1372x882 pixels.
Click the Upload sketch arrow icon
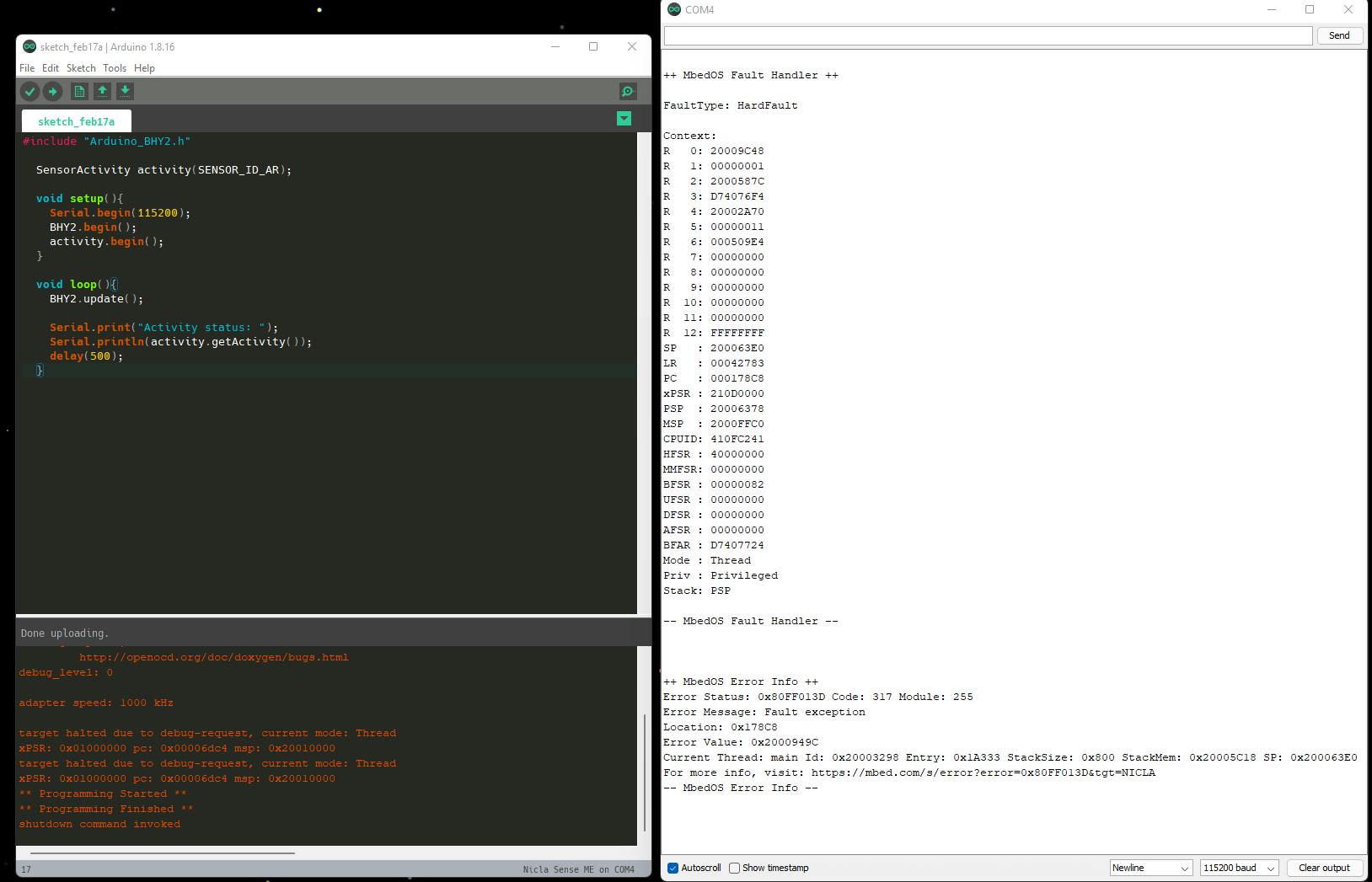point(53,91)
